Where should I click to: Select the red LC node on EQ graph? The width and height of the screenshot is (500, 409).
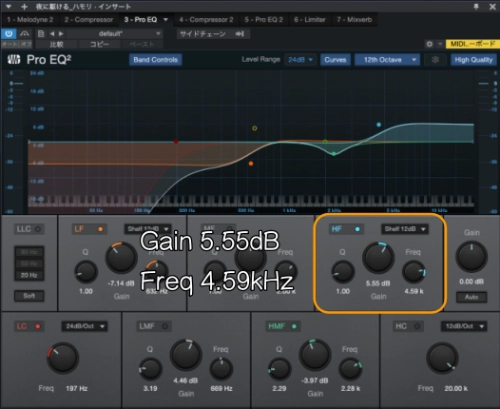(x=176, y=142)
